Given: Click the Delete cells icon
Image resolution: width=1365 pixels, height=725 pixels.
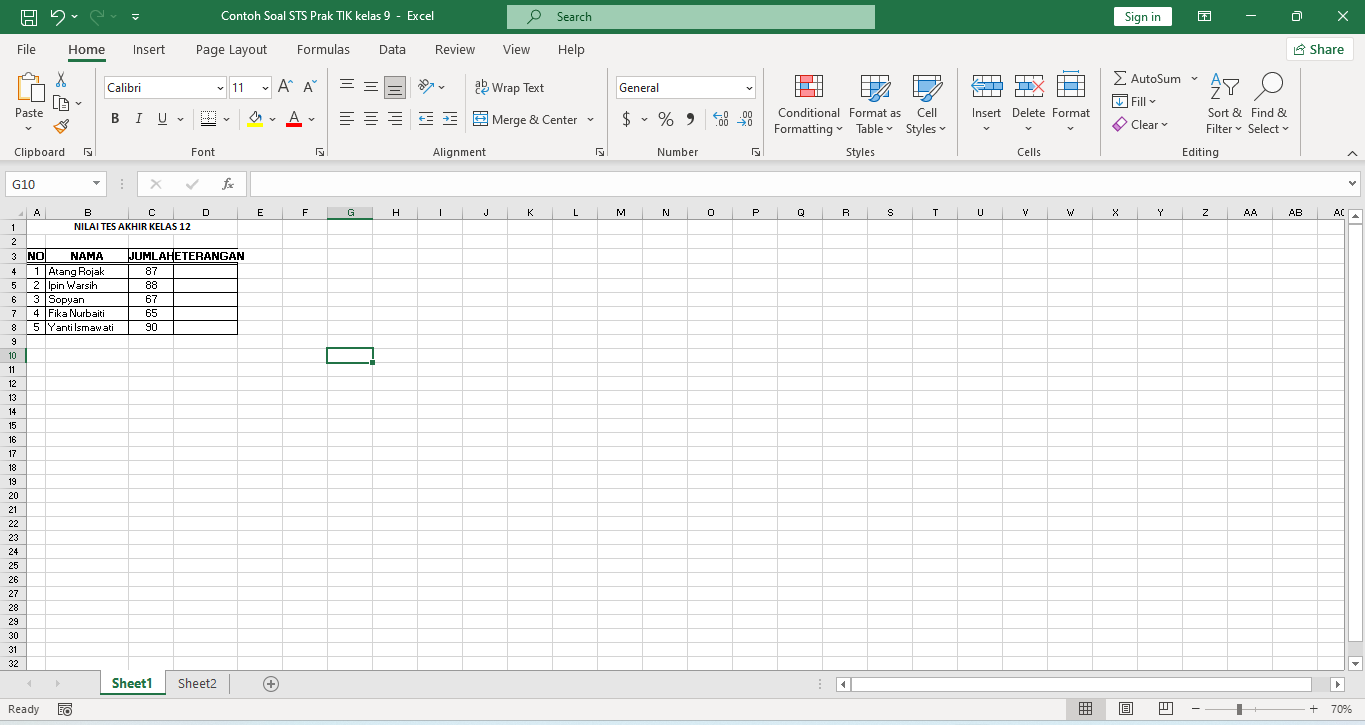Looking at the screenshot, I should click(1029, 88).
